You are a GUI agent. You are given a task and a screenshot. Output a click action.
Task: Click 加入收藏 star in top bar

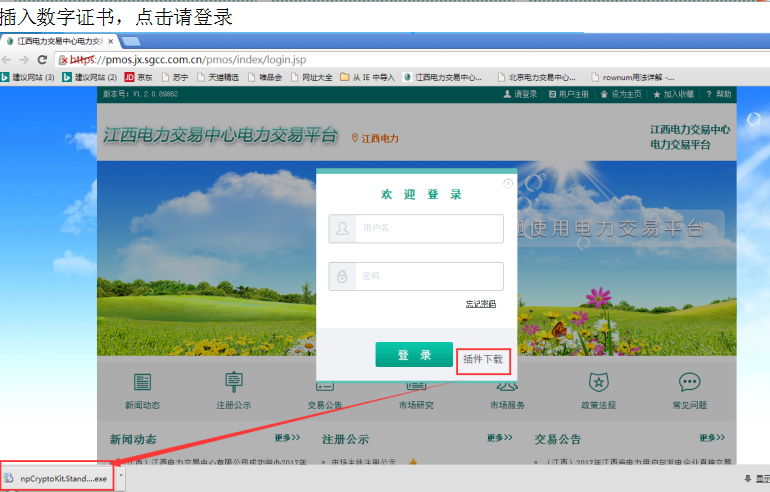click(x=656, y=94)
